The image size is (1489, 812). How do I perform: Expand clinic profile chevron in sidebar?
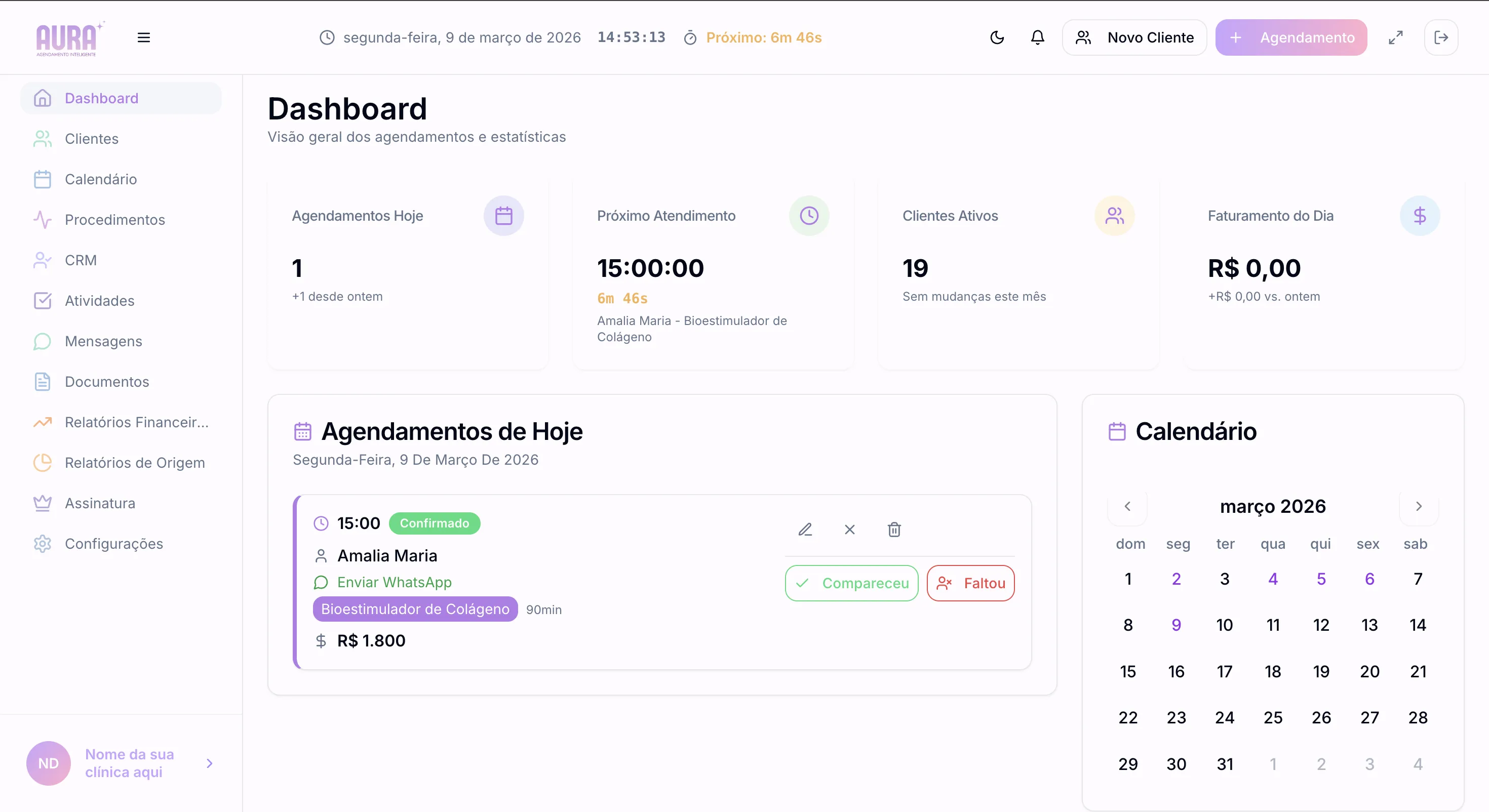[x=209, y=763]
